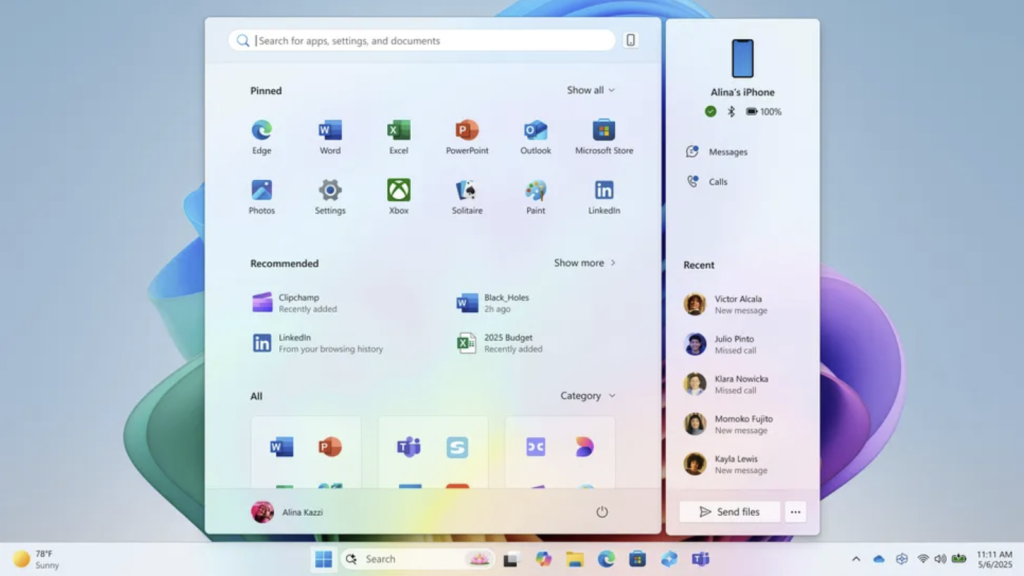Launch PowerPoint pinned app
The width and height of the screenshot is (1024, 576).
[467, 137]
